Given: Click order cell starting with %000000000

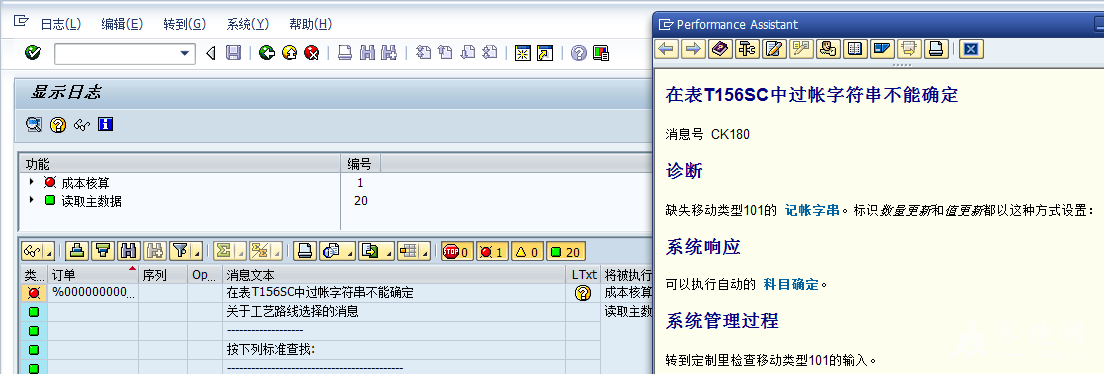Looking at the screenshot, I should [x=93, y=292].
